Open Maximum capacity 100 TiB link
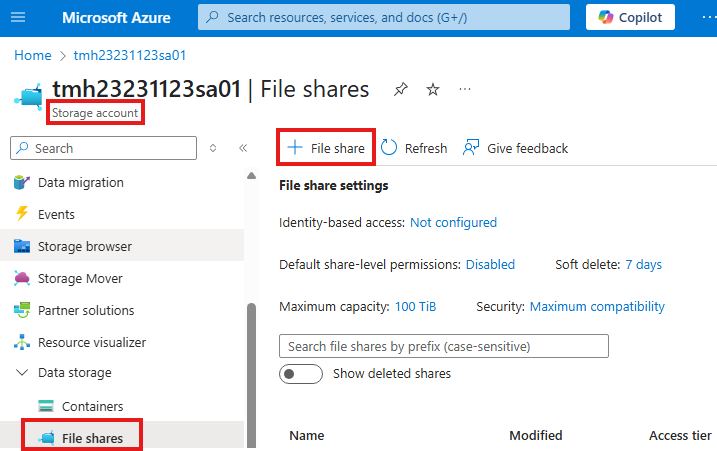This screenshot has height=451, width=717. point(416,306)
